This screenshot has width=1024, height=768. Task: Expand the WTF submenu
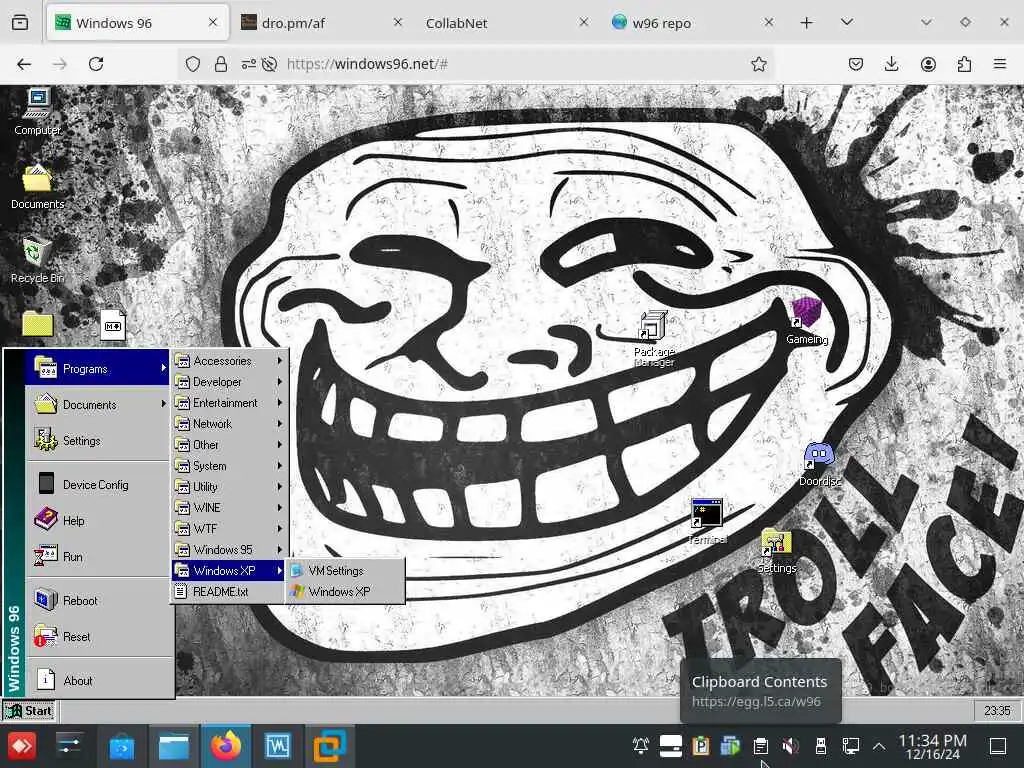point(229,528)
